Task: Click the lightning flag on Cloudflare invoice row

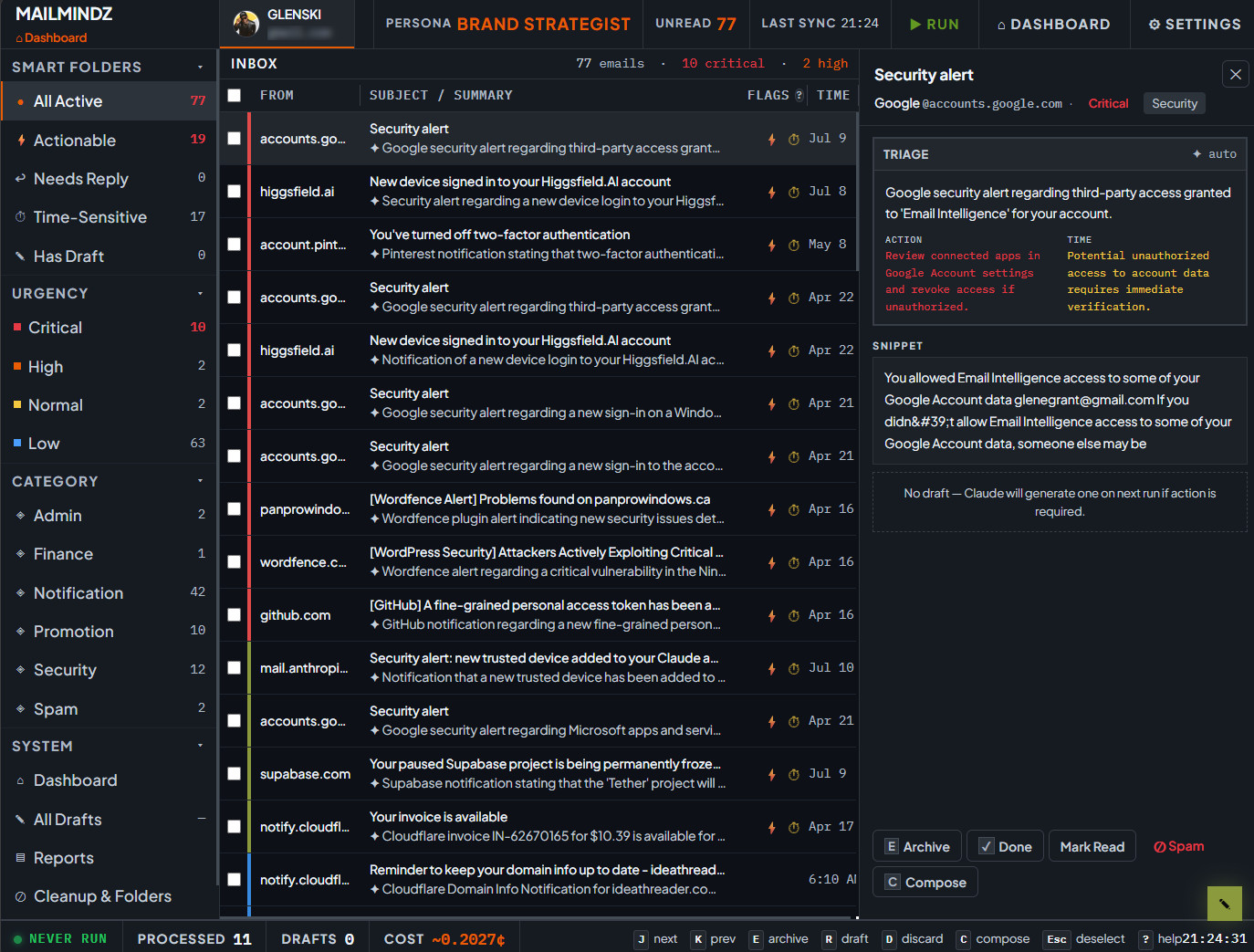Action: pyautogui.click(x=772, y=827)
